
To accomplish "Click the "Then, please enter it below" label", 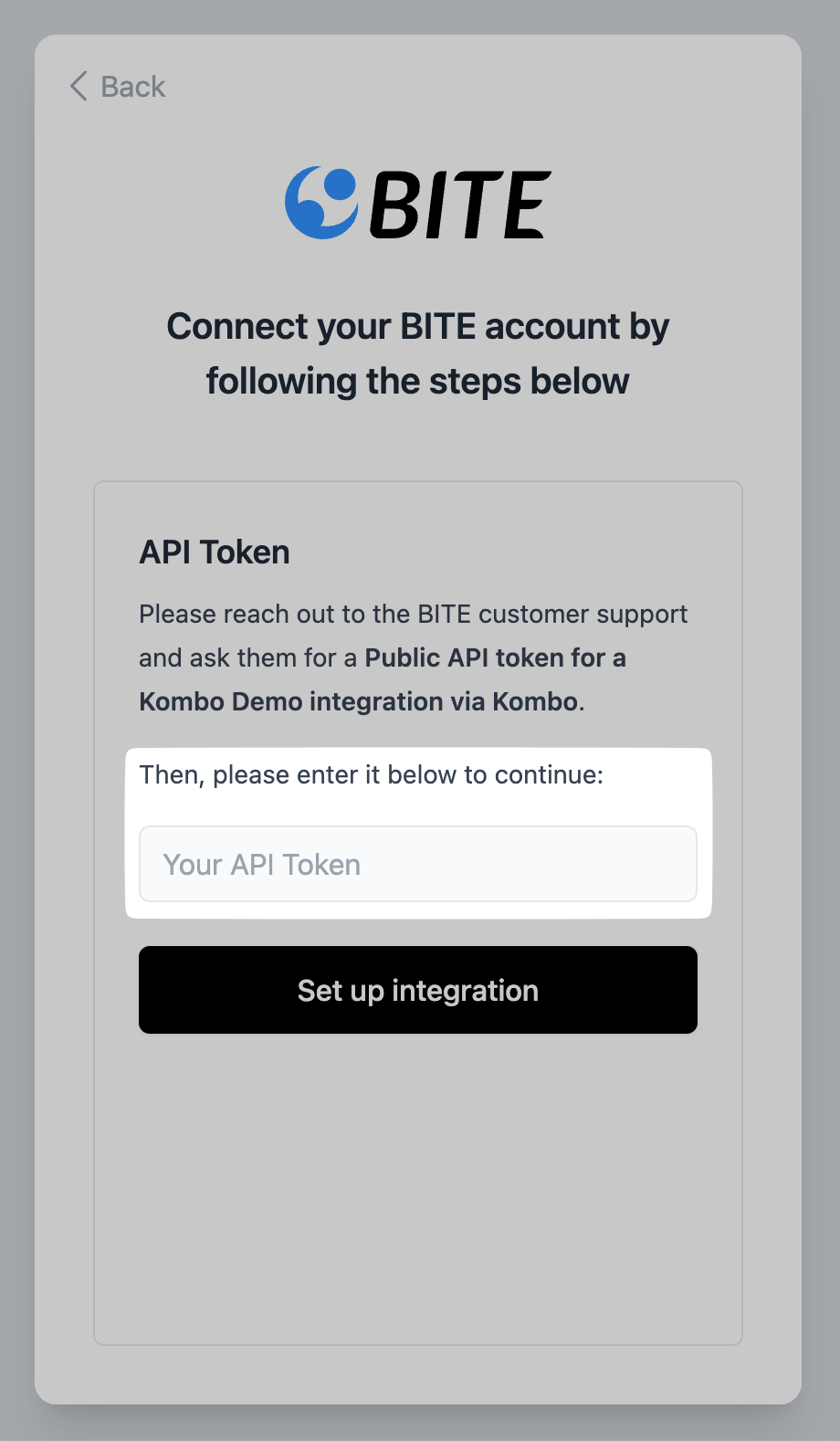I will click(x=299, y=775).
